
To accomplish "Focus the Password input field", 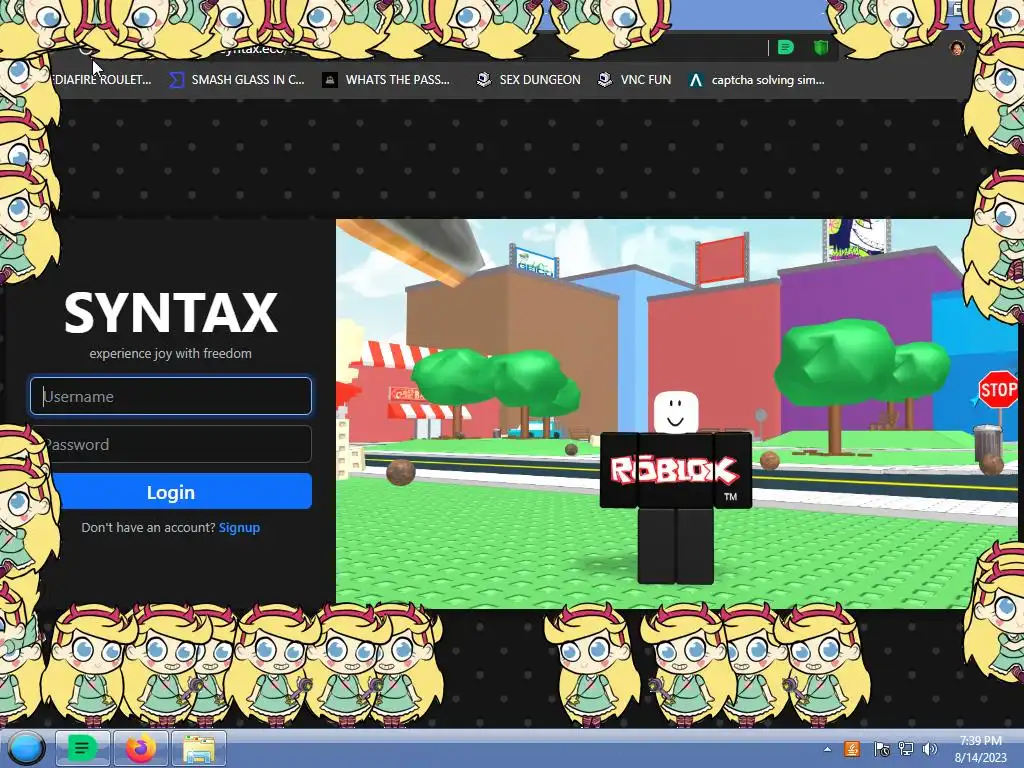I will pos(172,444).
